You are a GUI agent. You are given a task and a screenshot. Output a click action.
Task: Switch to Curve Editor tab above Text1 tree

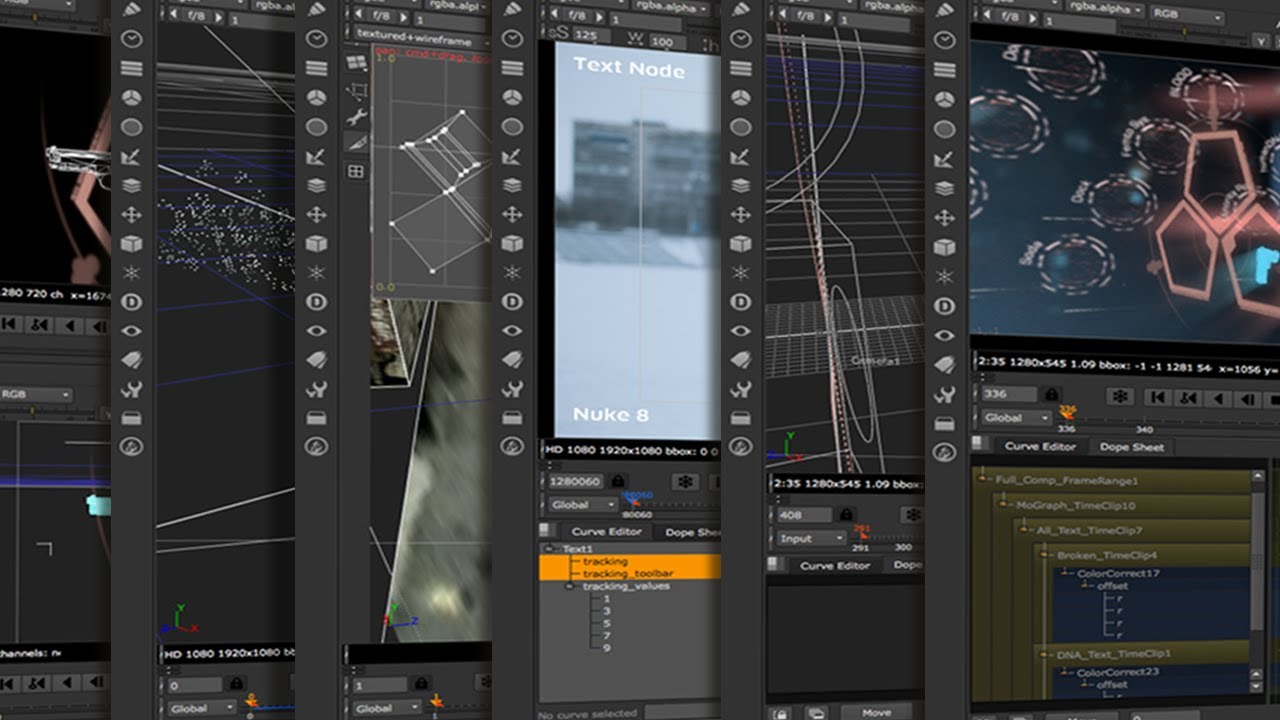[606, 532]
